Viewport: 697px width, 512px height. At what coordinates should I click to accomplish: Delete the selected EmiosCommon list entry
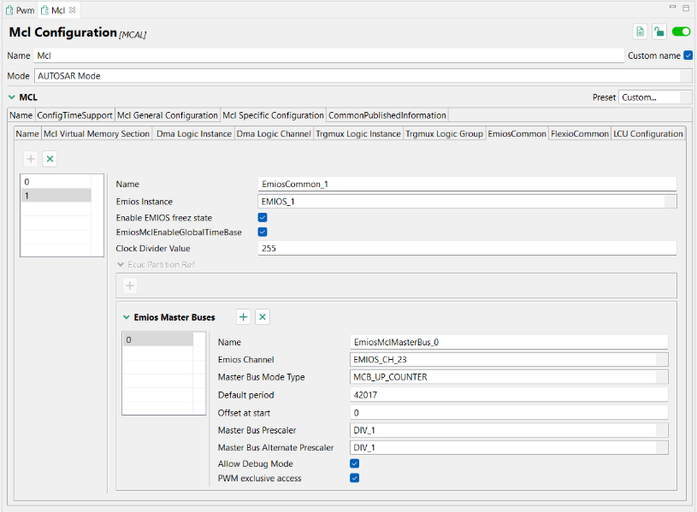tap(50, 159)
